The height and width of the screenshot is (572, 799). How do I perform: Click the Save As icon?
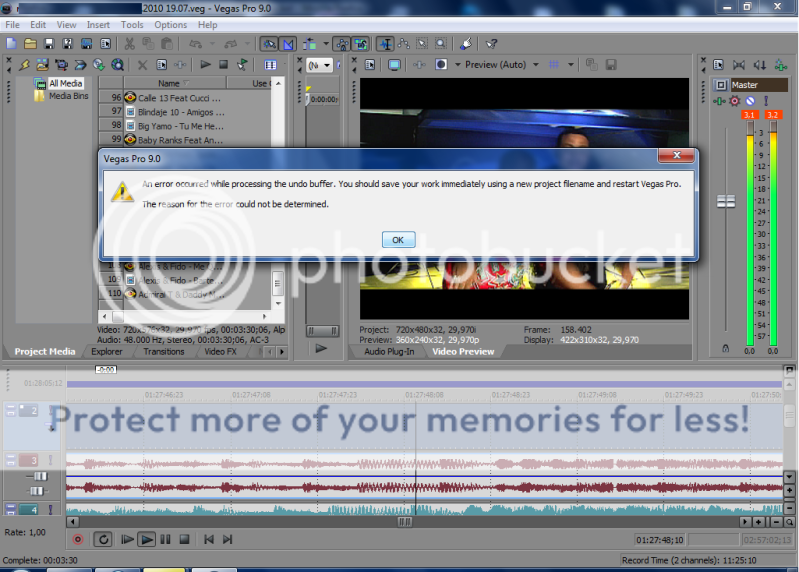click(x=67, y=44)
